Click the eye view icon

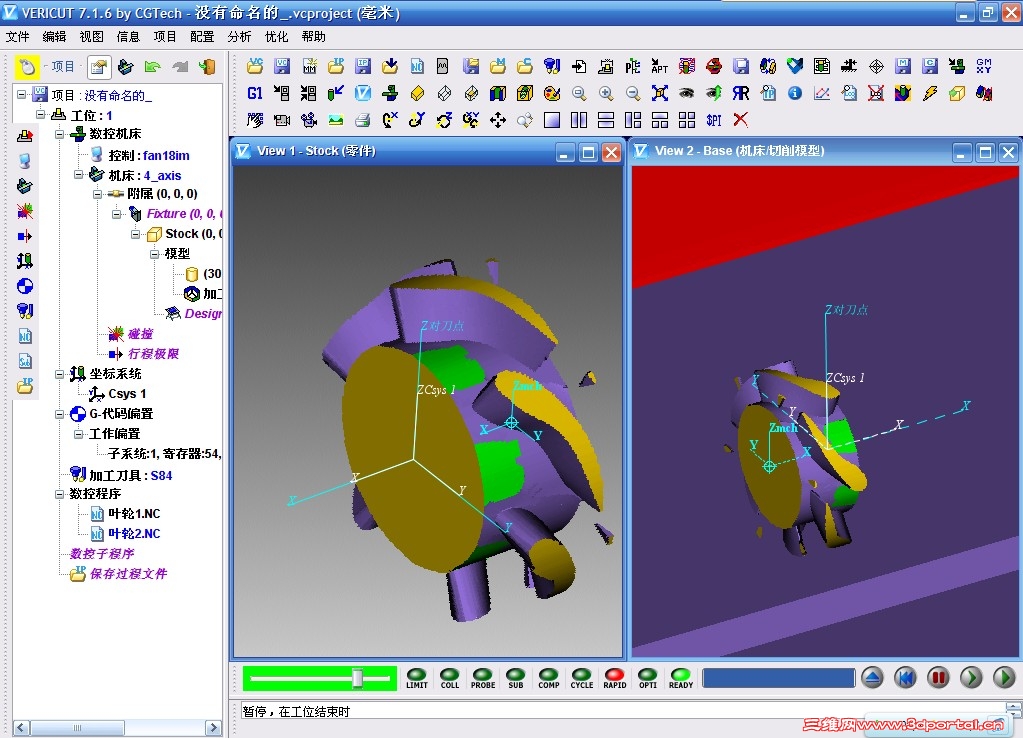(x=686, y=93)
